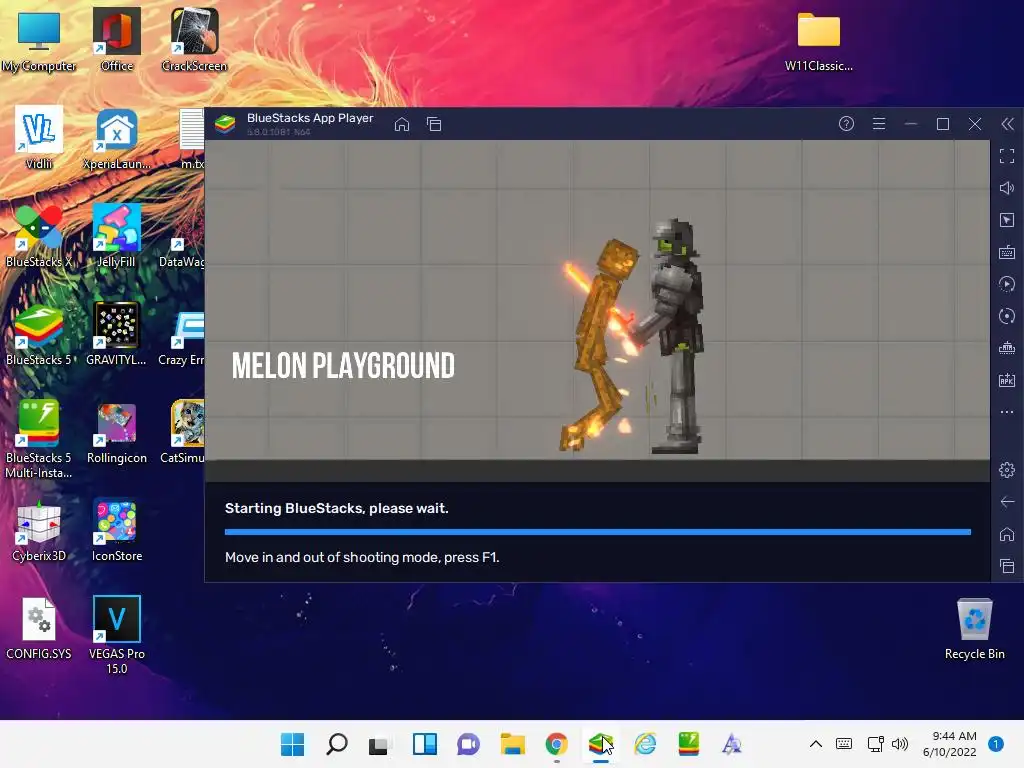
Task: Select the Recycle Bin on desktop
Action: [974, 628]
